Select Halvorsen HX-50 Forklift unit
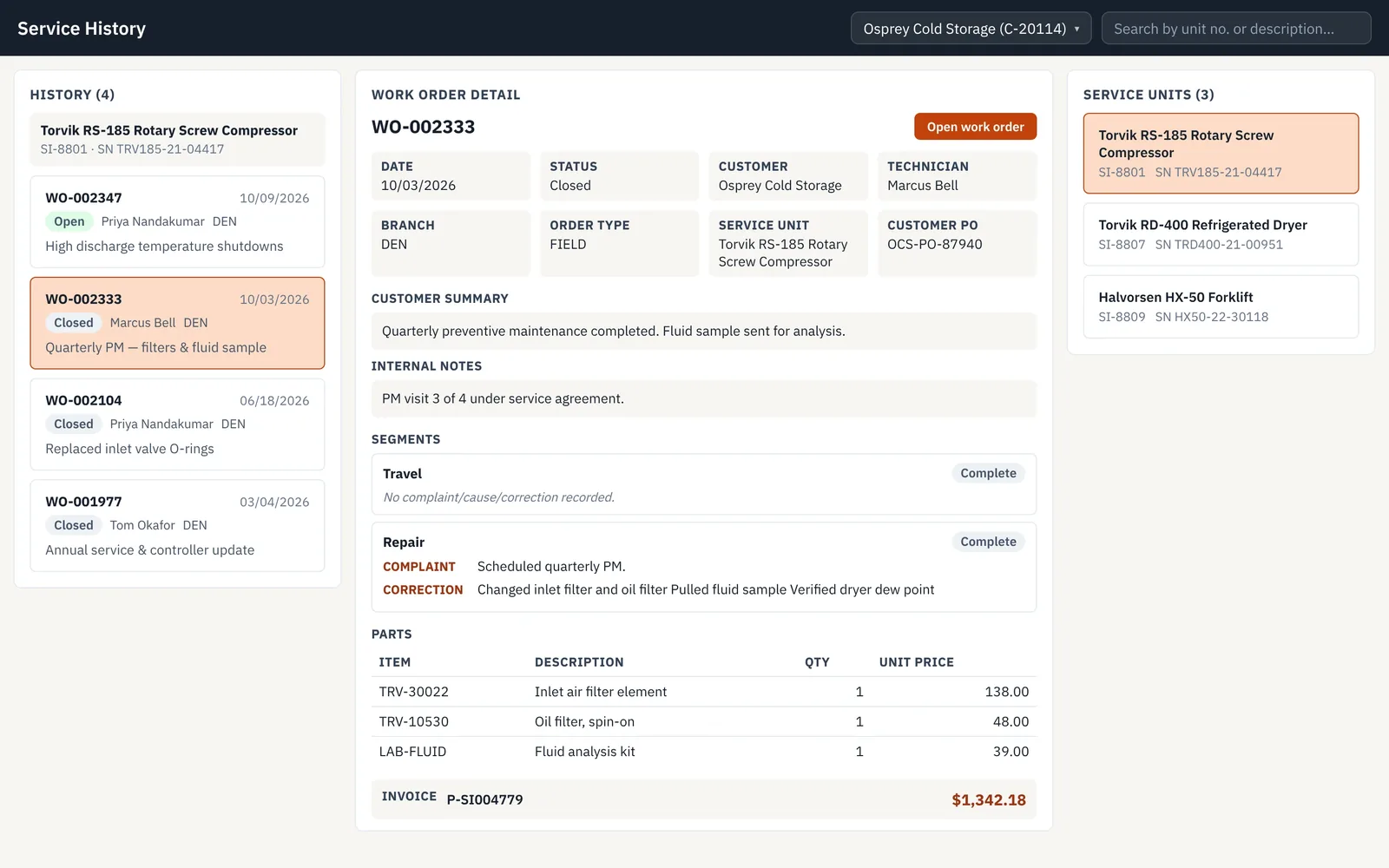The image size is (1389, 868). point(1221,306)
